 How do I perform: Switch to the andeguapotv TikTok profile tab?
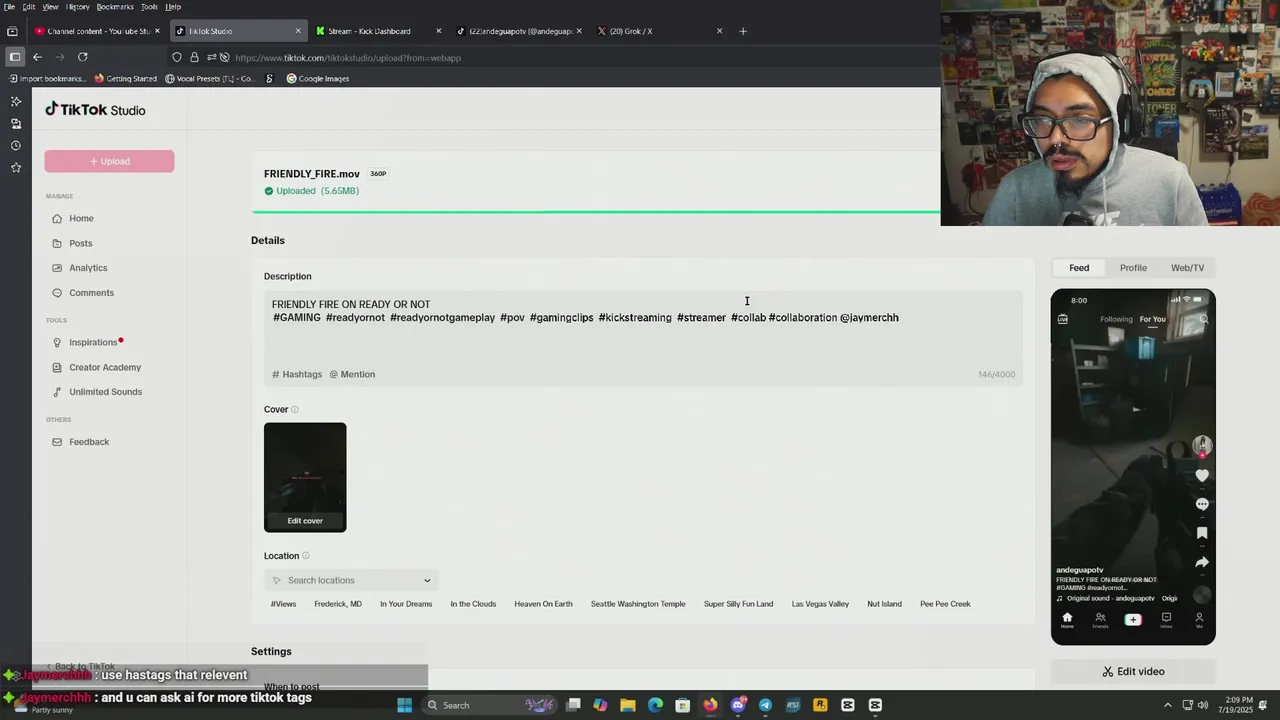coord(518,31)
